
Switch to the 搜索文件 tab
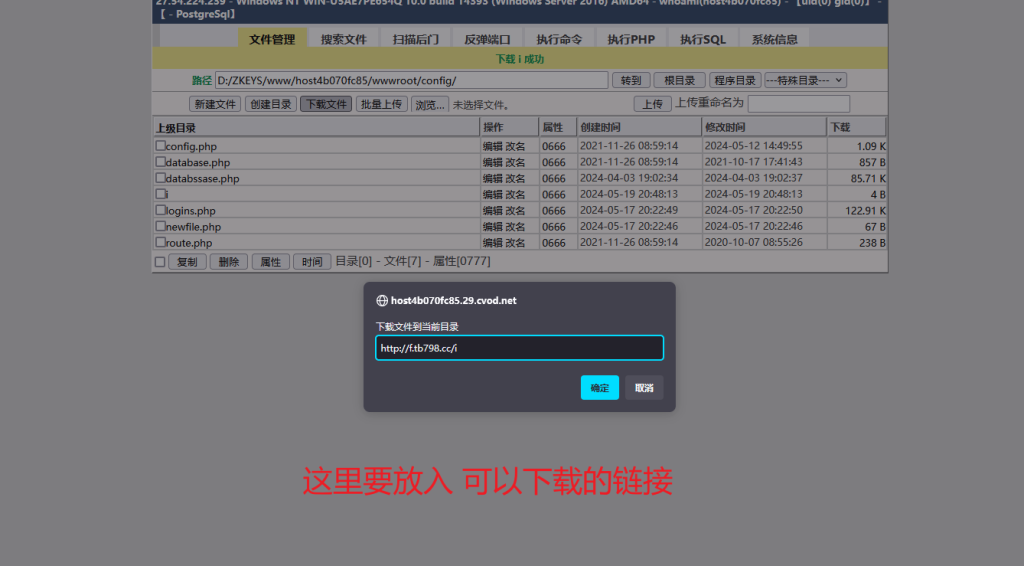(x=343, y=39)
